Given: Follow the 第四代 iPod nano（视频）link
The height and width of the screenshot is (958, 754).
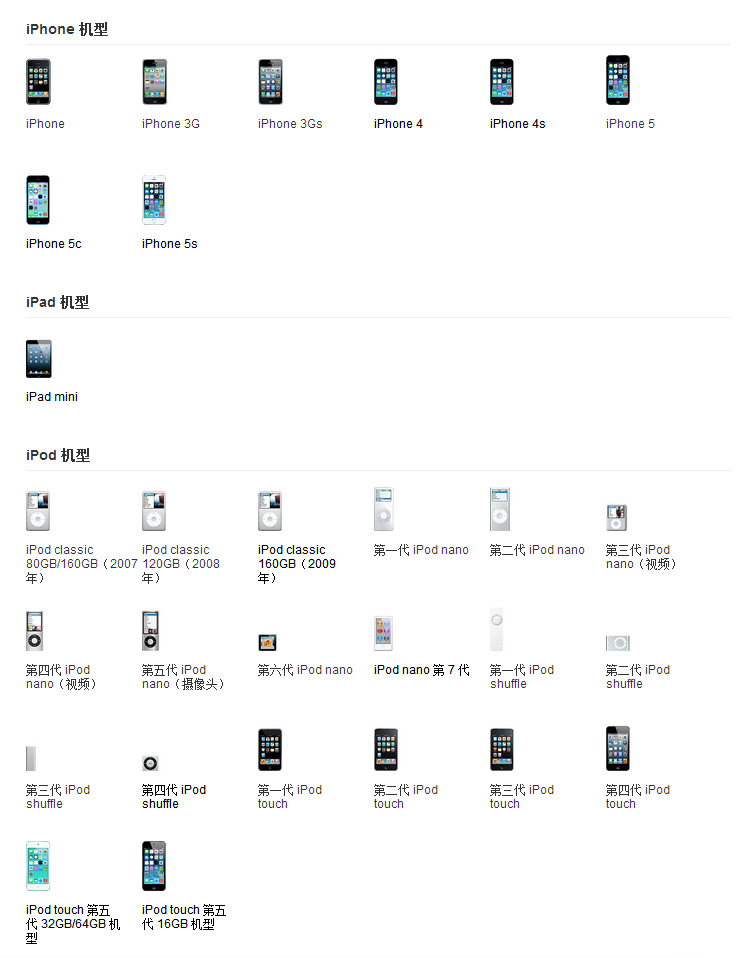Looking at the screenshot, I should [61, 676].
